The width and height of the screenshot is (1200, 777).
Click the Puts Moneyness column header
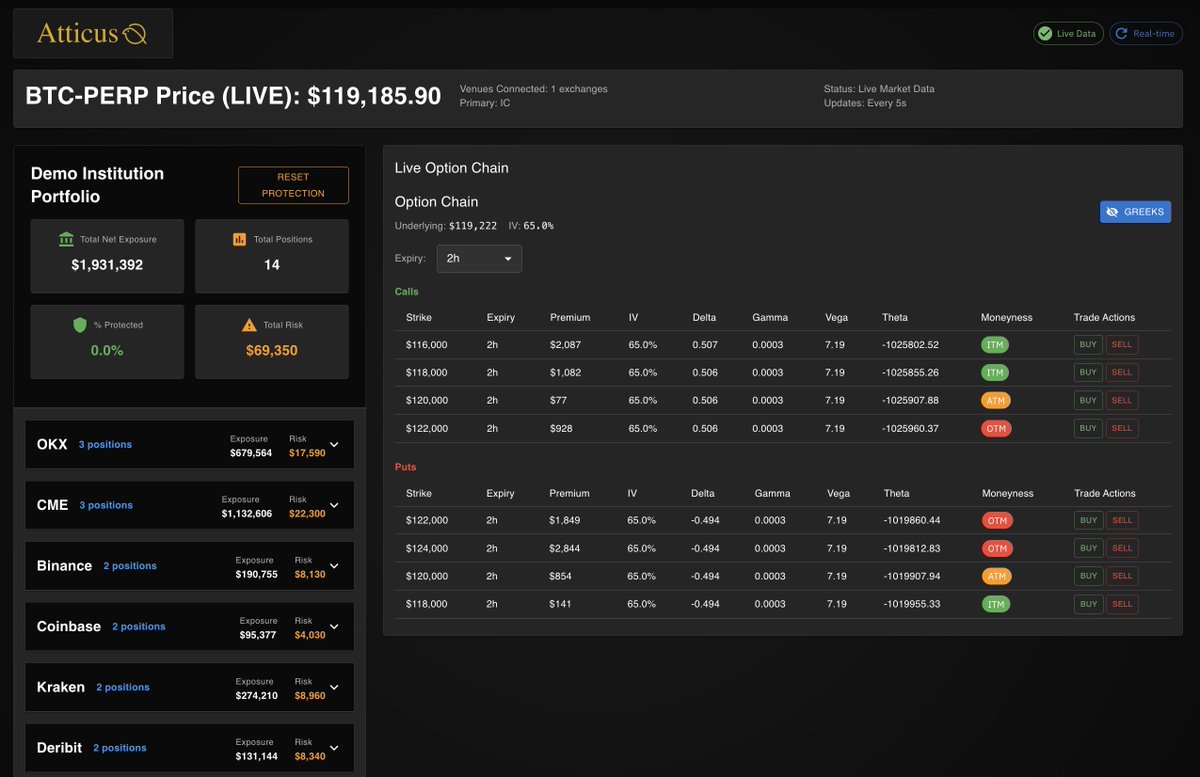point(1008,494)
